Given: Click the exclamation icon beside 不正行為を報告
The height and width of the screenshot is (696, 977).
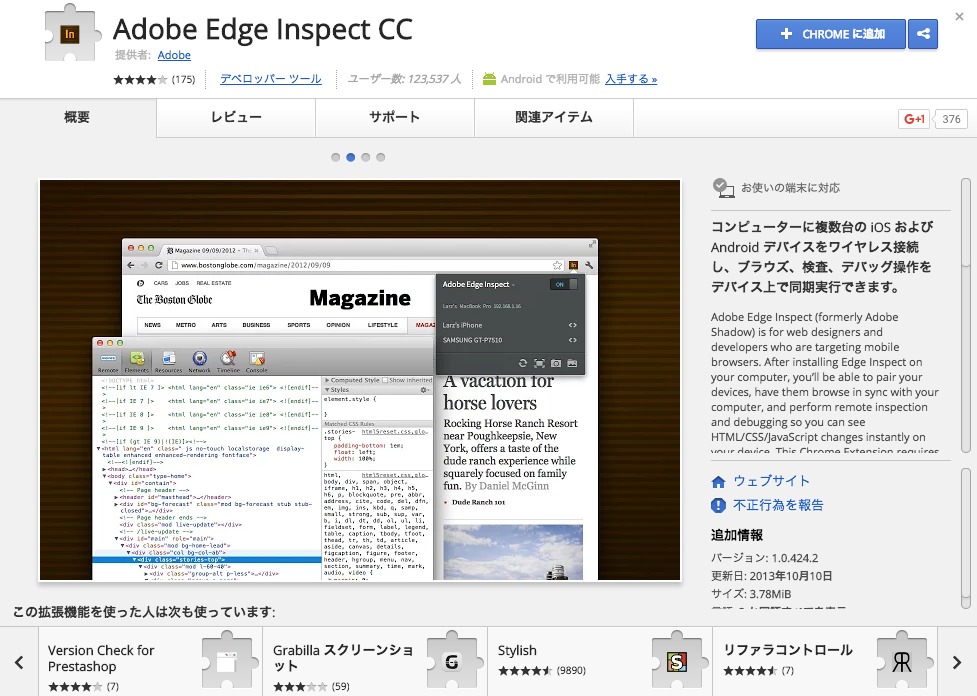Looking at the screenshot, I should tap(718, 505).
